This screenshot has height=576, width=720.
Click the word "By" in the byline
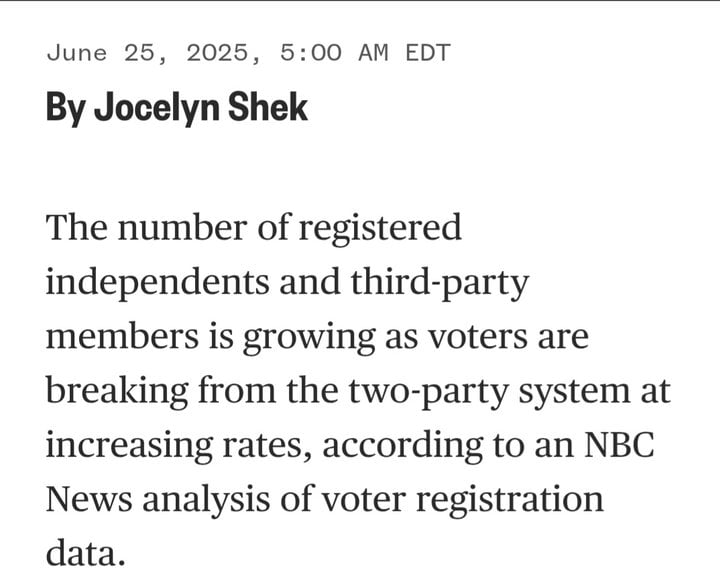pyautogui.click(x=65, y=108)
